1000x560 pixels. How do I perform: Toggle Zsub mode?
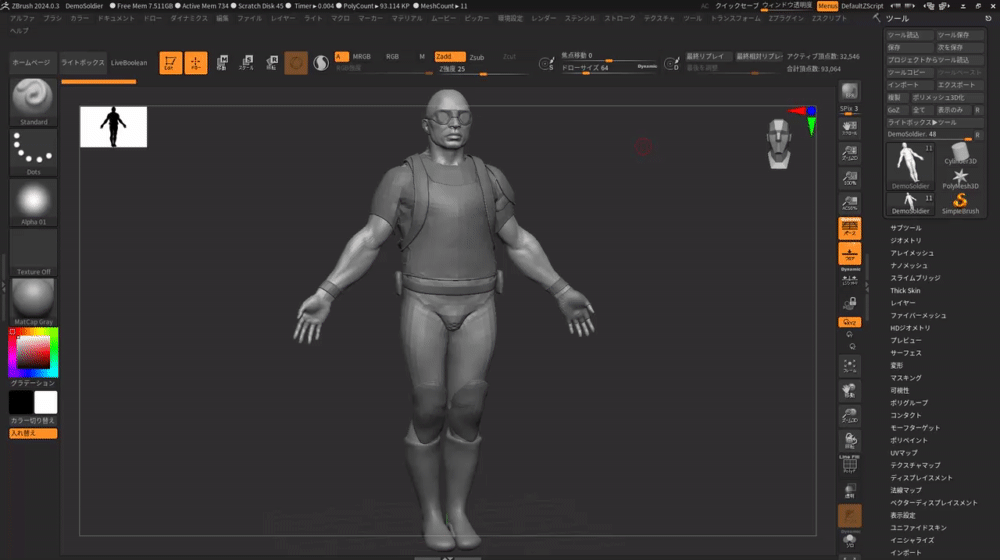coord(476,57)
